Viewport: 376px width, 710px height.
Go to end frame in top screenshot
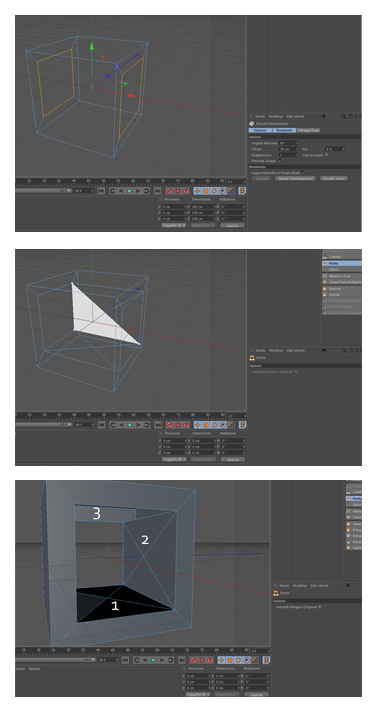(157, 191)
